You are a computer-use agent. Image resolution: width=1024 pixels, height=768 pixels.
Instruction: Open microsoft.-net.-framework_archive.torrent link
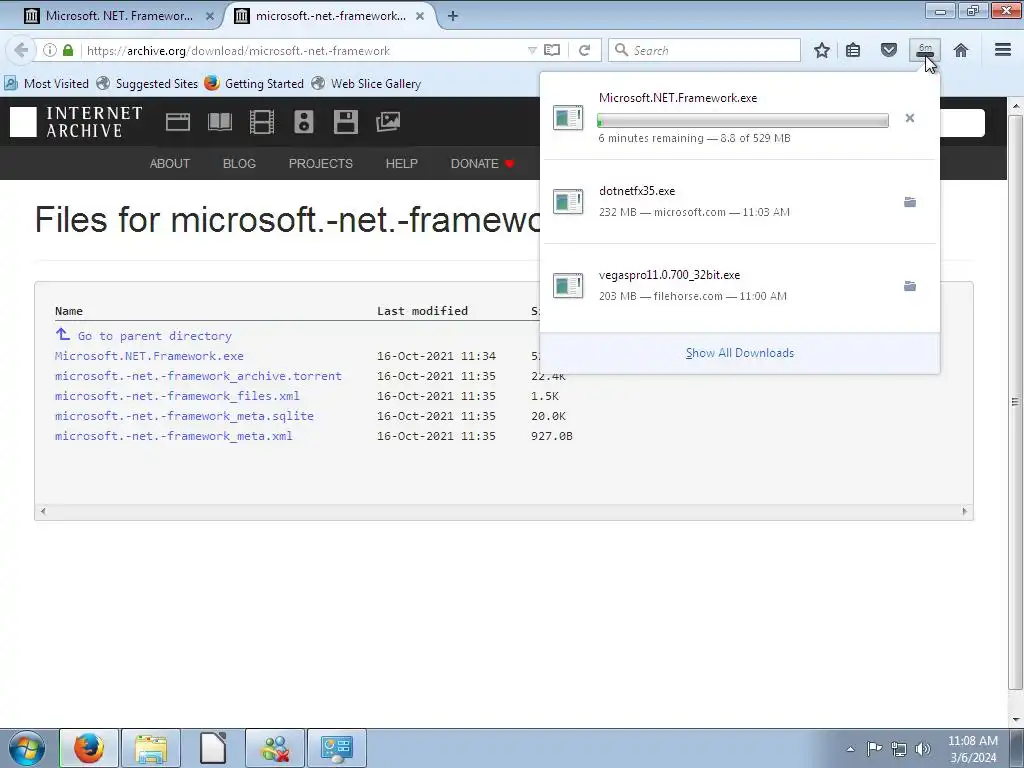click(199, 376)
